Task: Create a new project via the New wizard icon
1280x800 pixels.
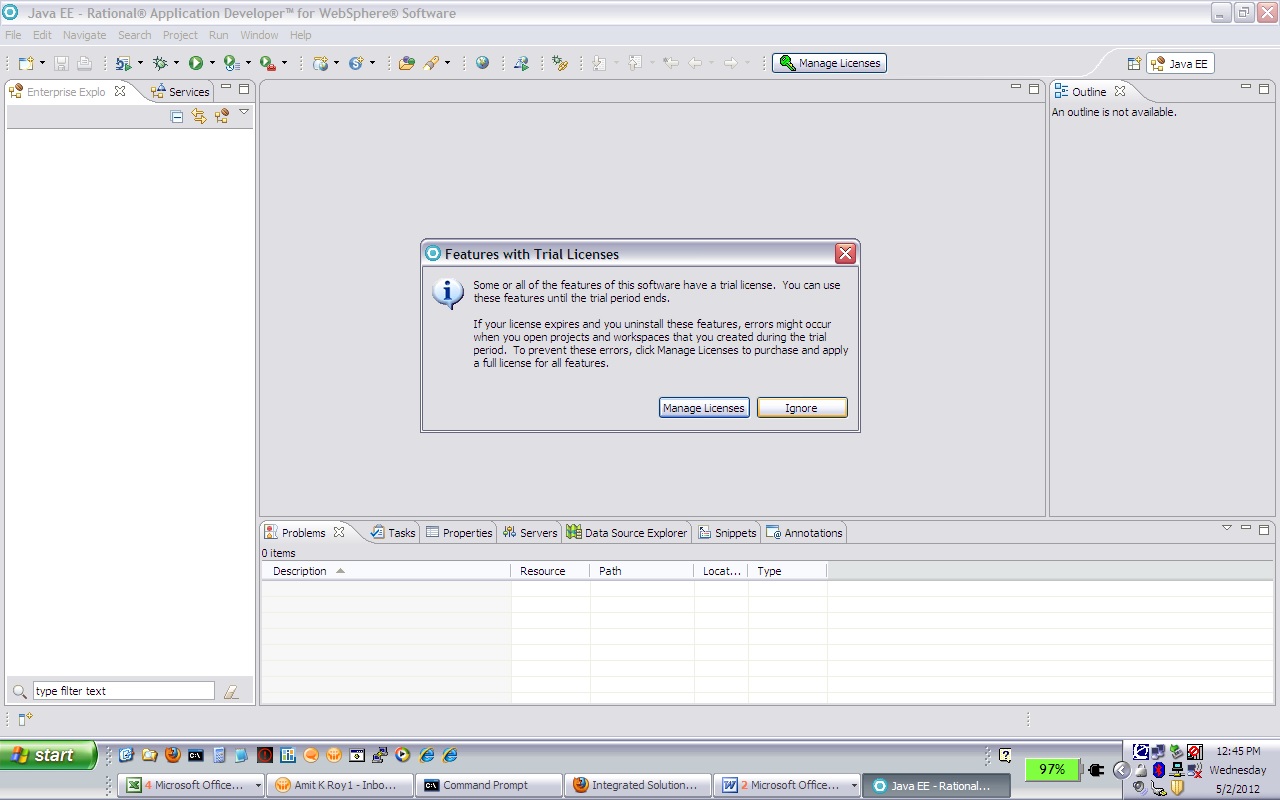Action: pyautogui.click(x=24, y=62)
